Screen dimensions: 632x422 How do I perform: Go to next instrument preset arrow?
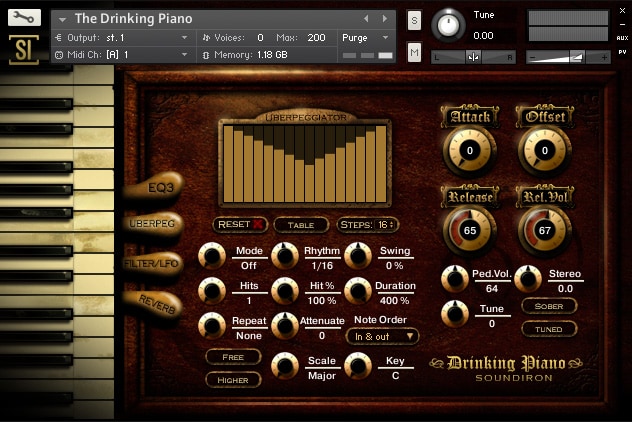point(385,19)
